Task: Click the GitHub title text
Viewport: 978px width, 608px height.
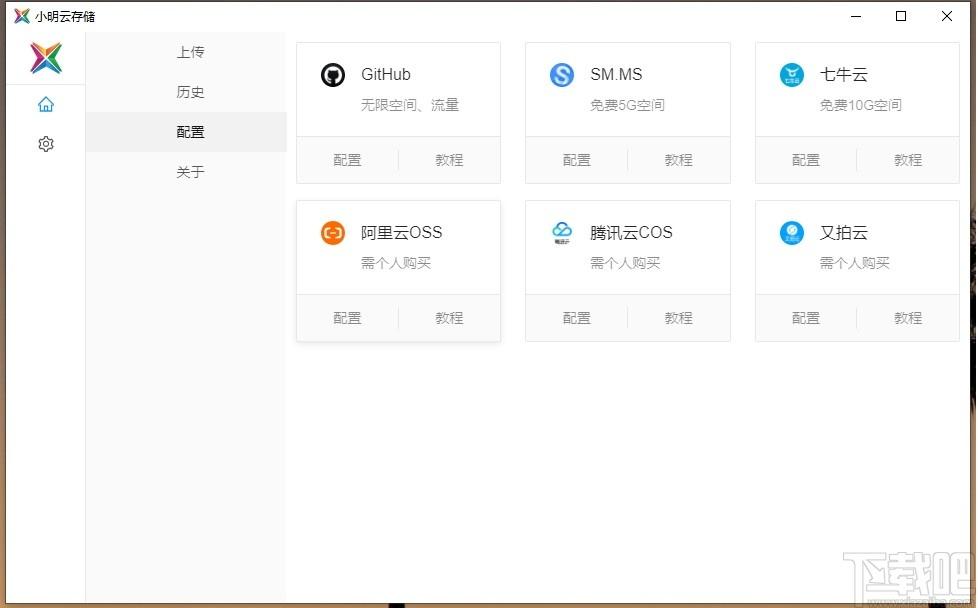Action: pyautogui.click(x=386, y=74)
